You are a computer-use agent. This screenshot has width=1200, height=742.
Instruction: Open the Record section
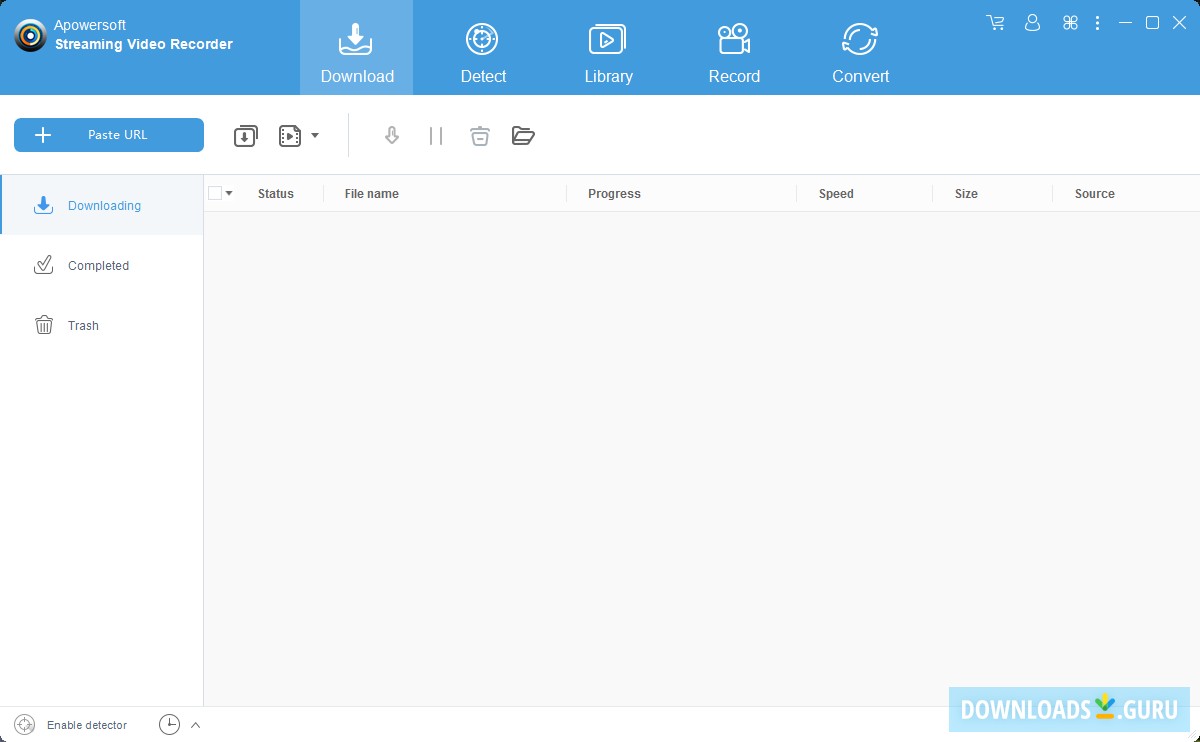(734, 47)
